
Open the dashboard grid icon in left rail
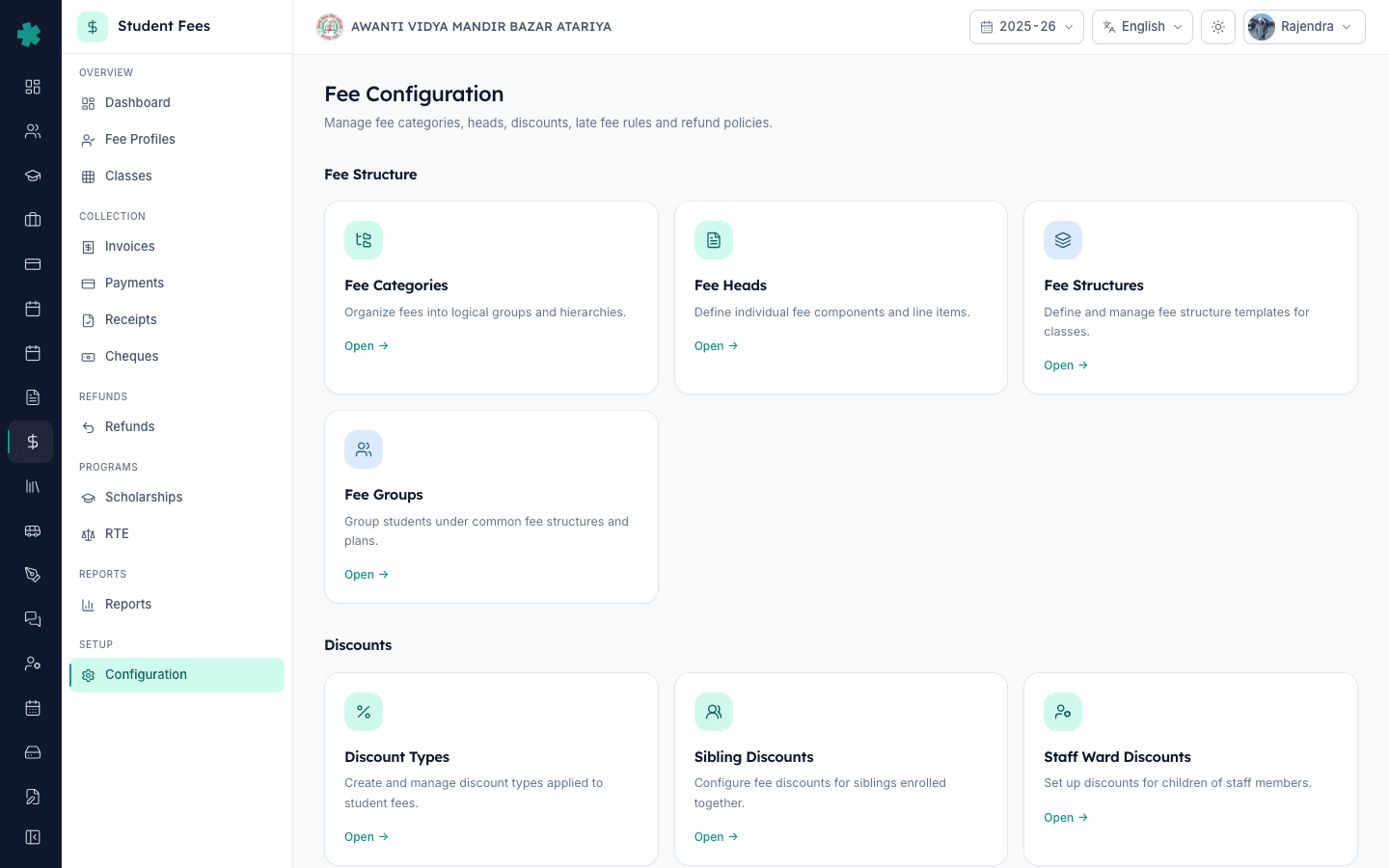[x=33, y=87]
